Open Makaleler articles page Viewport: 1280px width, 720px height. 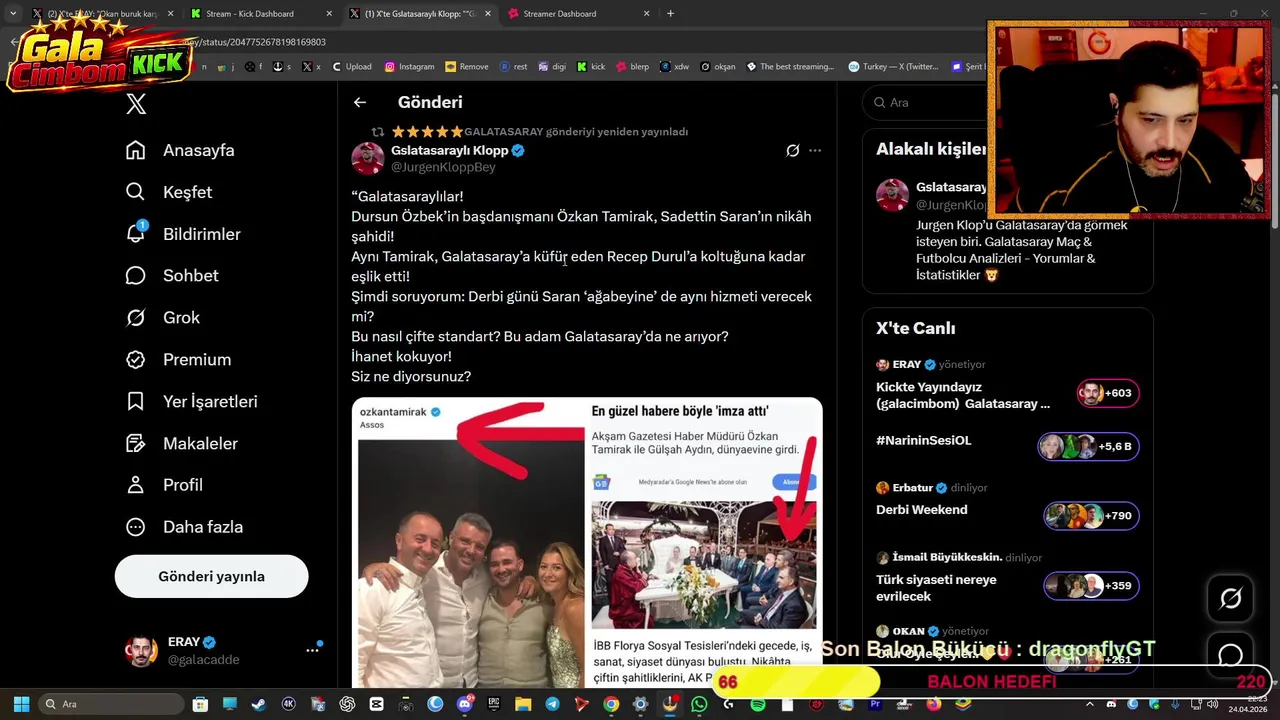pos(180,443)
